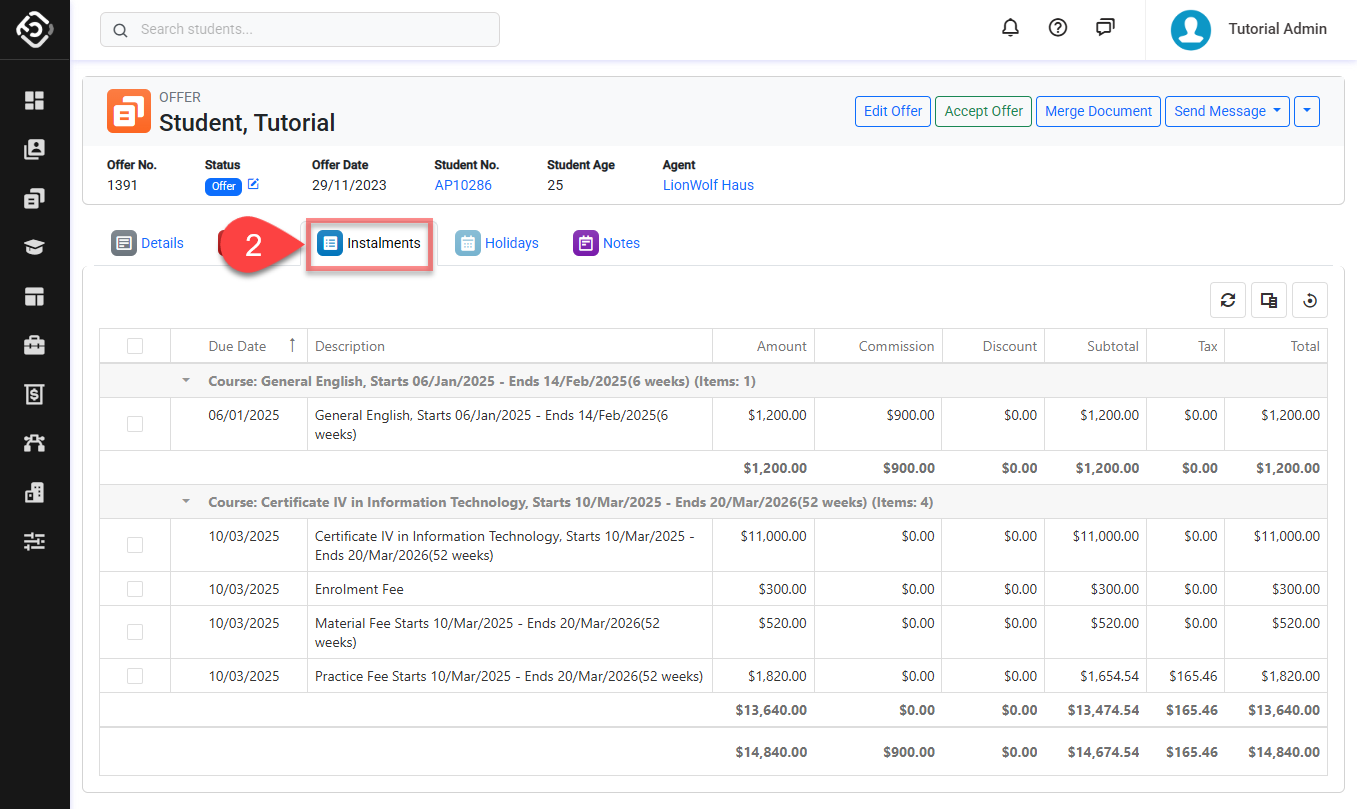This screenshot has width=1357, height=809.
Task: Click the settings sliders sidebar icon
Action: pos(35,541)
